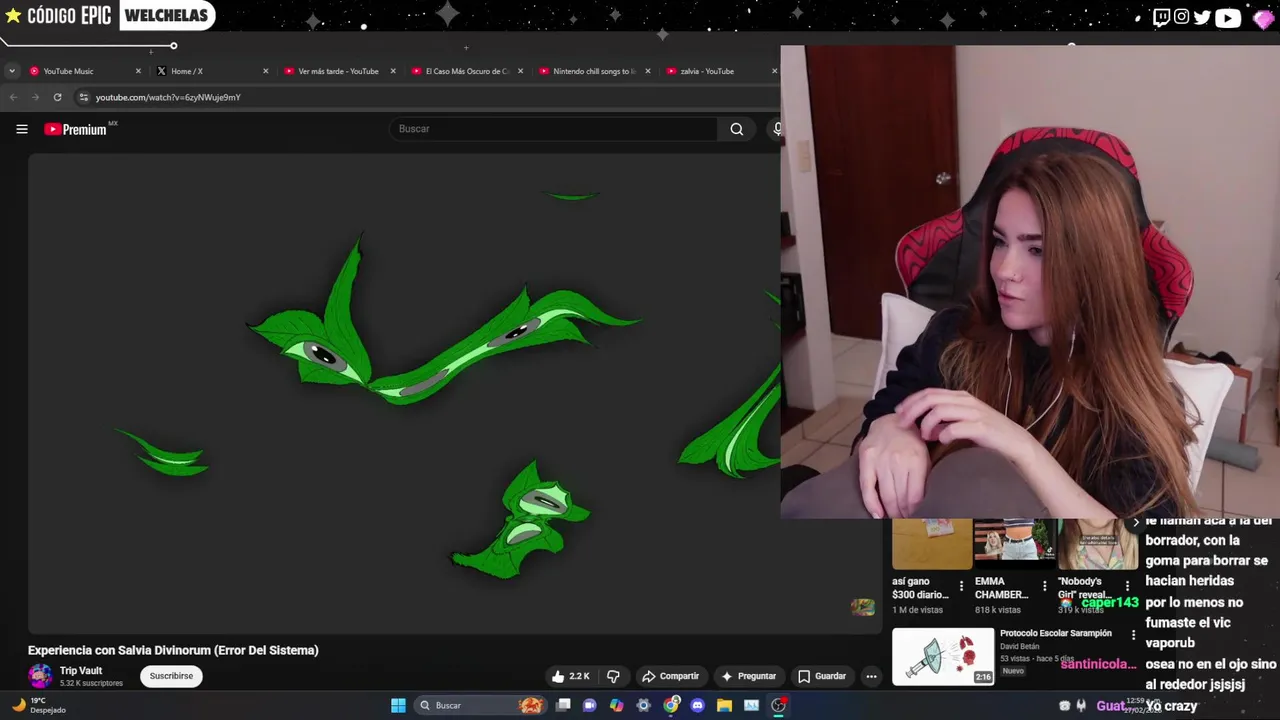Screen dimensions: 1280x720
Task: Open more actions ellipsis under the video
Action: click(871, 676)
